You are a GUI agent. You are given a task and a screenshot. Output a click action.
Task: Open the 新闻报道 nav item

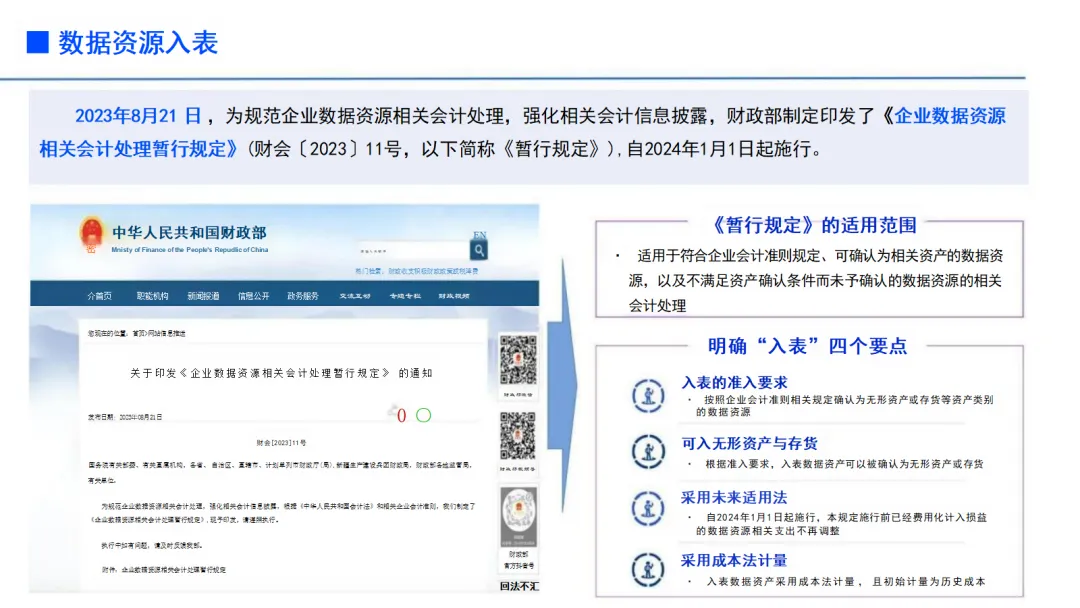203,295
